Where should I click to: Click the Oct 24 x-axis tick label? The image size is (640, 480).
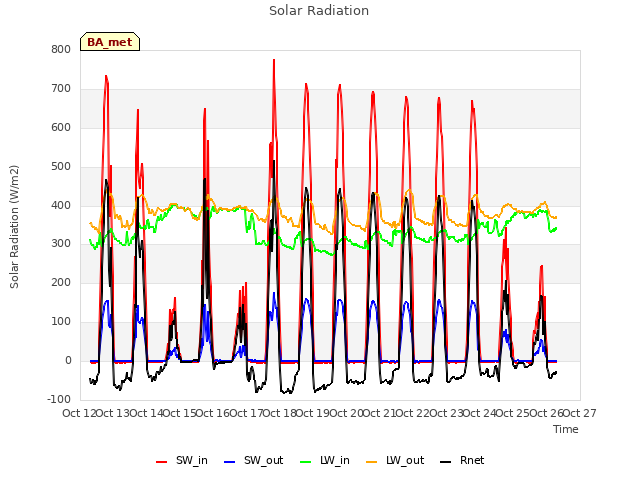pos(479,413)
